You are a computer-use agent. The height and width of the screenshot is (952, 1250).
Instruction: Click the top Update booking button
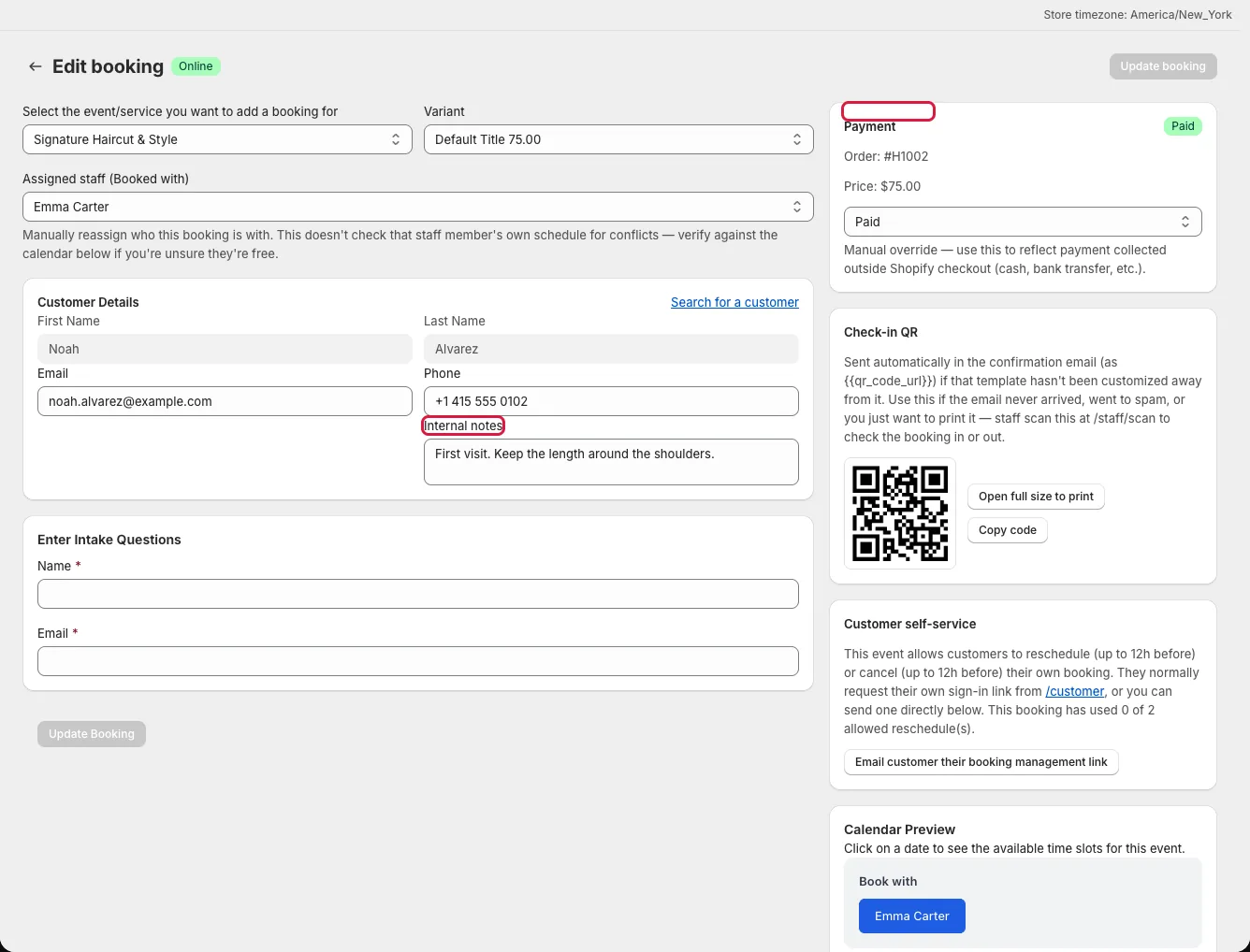(1163, 66)
